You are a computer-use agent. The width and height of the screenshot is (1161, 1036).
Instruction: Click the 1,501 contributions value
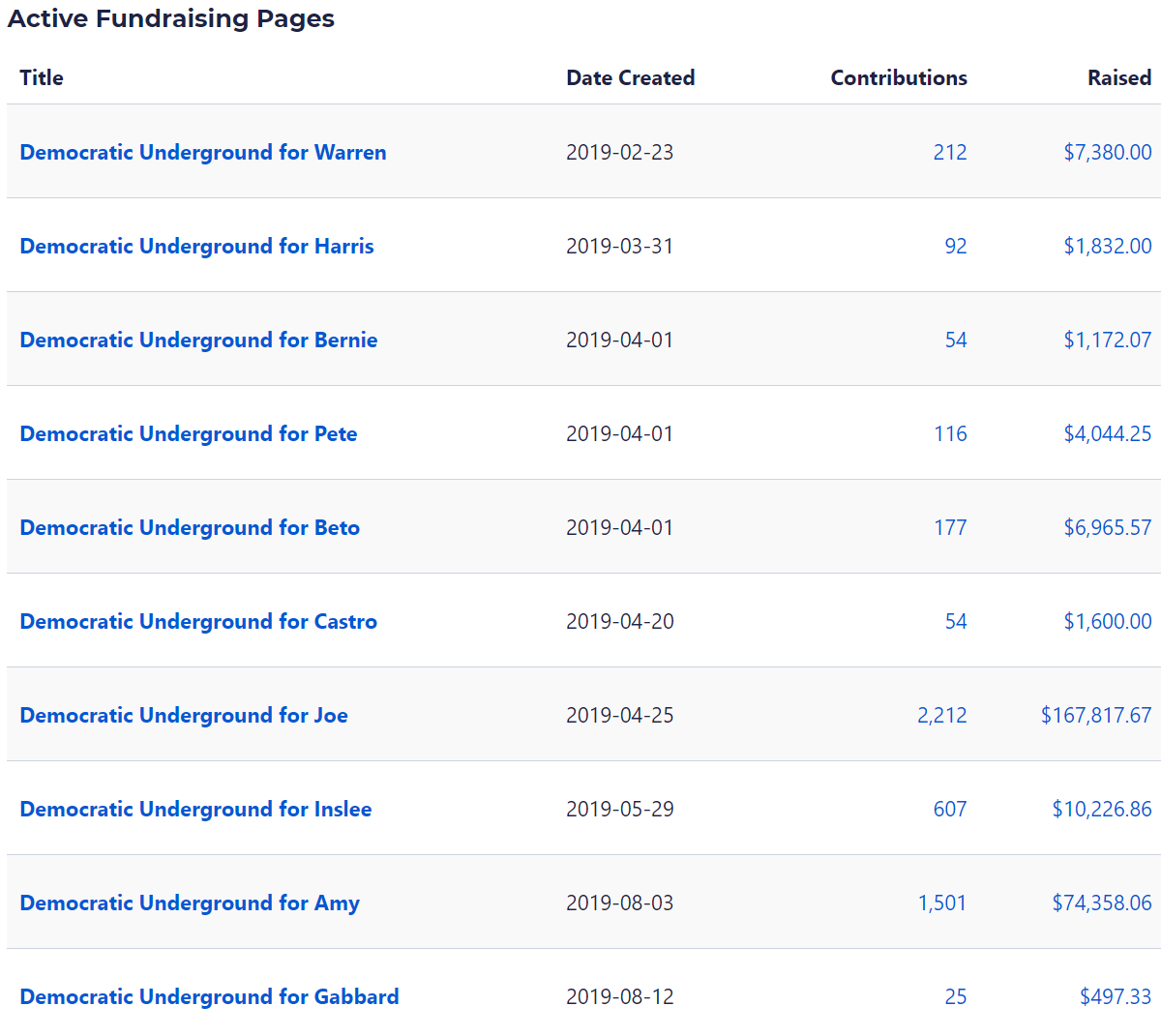coord(941,903)
